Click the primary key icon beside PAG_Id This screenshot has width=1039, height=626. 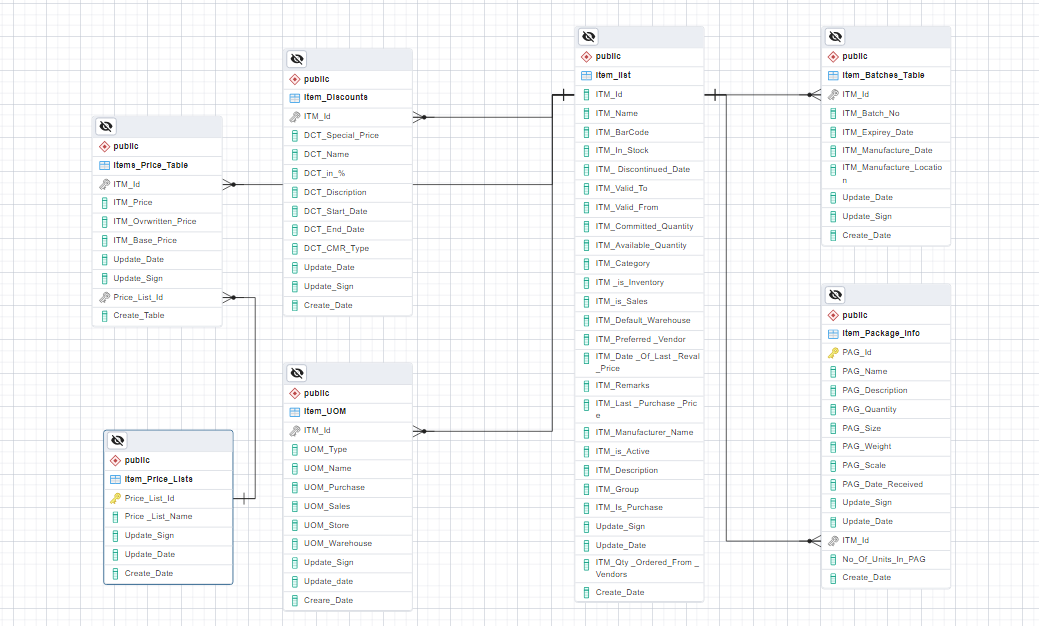point(833,352)
